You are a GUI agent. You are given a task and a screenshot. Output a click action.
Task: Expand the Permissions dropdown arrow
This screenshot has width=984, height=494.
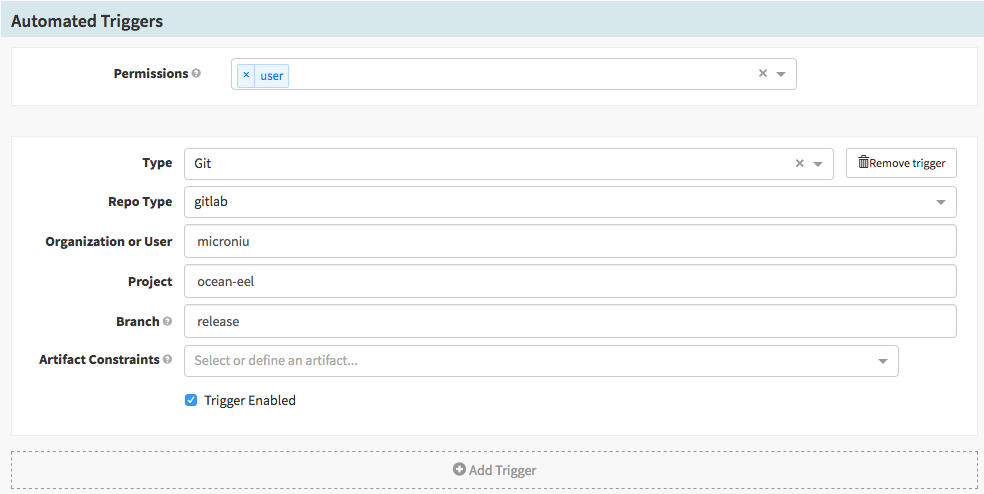(x=781, y=74)
